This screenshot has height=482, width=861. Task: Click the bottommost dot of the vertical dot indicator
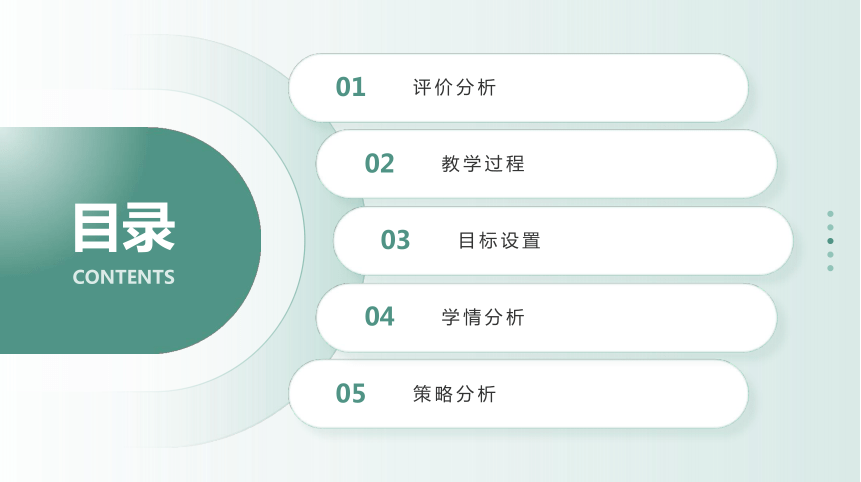830,268
